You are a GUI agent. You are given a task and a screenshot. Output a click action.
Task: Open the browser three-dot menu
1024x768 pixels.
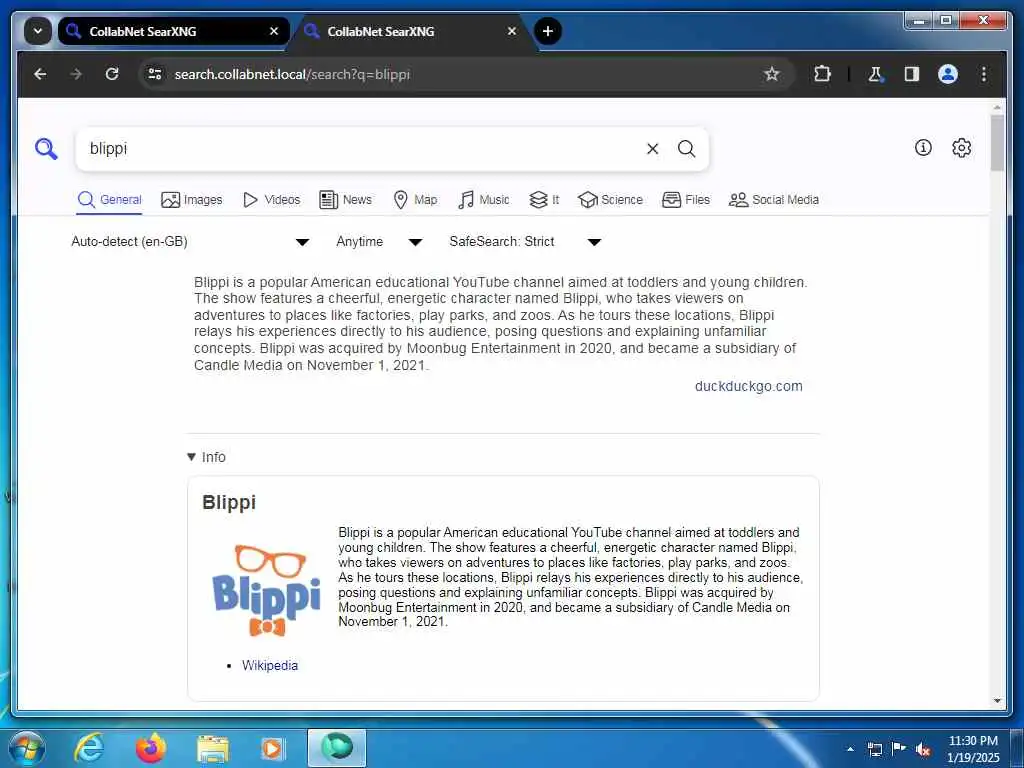[x=984, y=74]
